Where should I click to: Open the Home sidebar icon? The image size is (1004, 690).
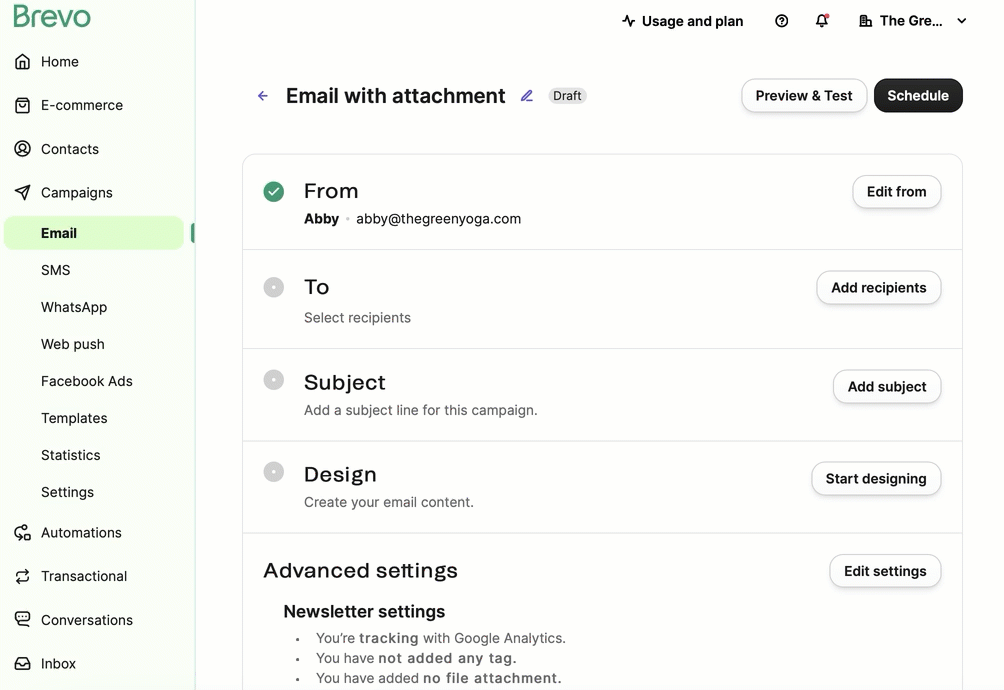click(21, 61)
